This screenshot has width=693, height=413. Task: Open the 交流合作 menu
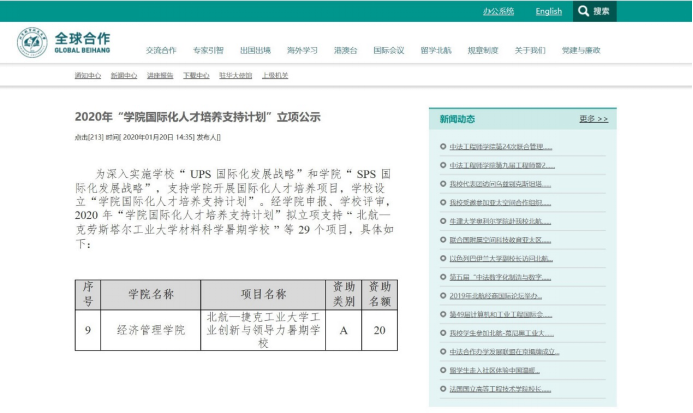tap(161, 50)
